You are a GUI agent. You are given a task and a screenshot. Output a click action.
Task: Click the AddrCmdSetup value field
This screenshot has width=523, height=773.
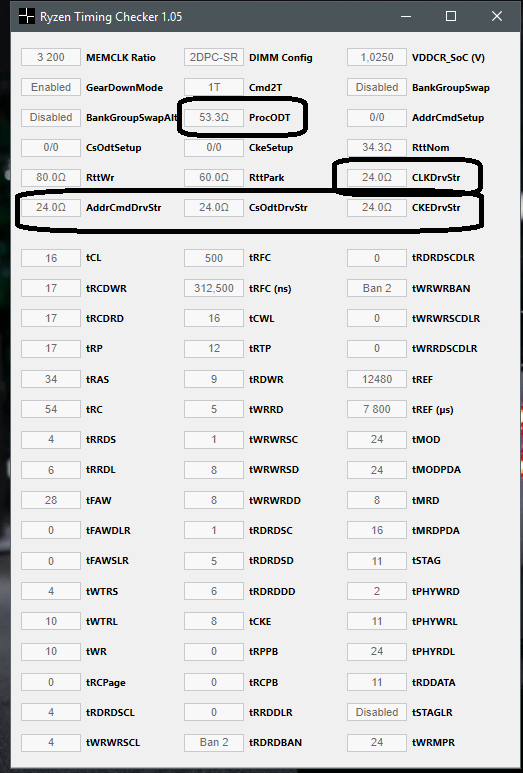point(377,117)
